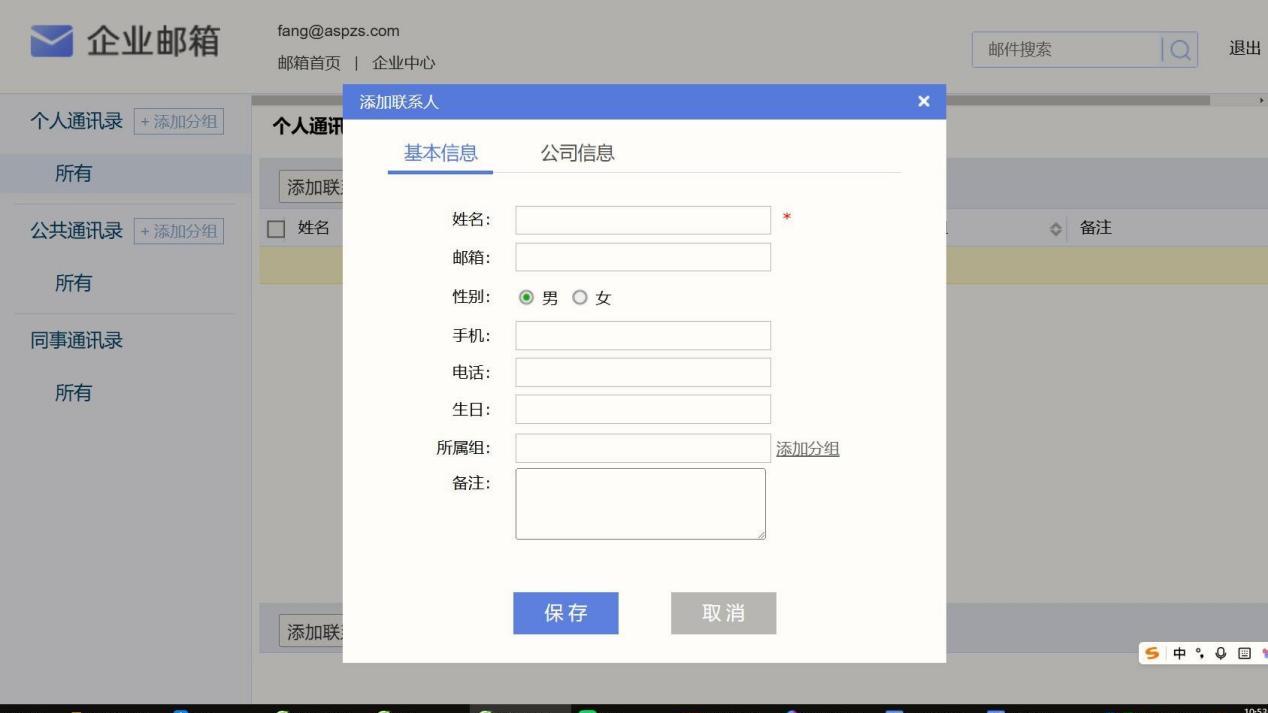Click the 添加分组 link beside 所属组
This screenshot has height=713, width=1268.
(807, 448)
